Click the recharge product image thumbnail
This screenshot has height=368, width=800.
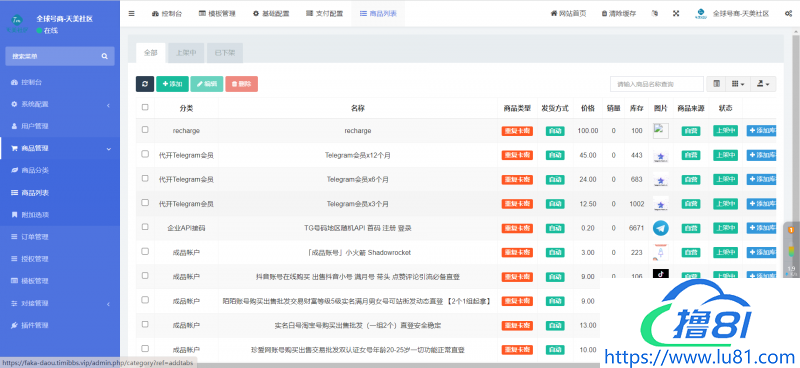click(661, 131)
